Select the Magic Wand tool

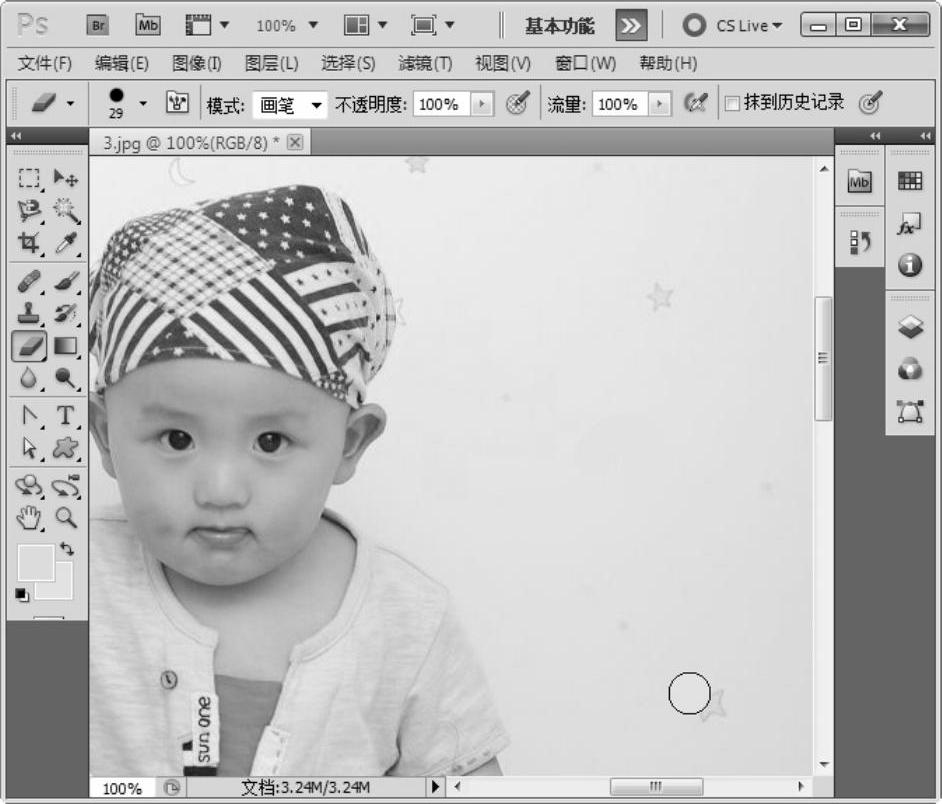pos(66,210)
